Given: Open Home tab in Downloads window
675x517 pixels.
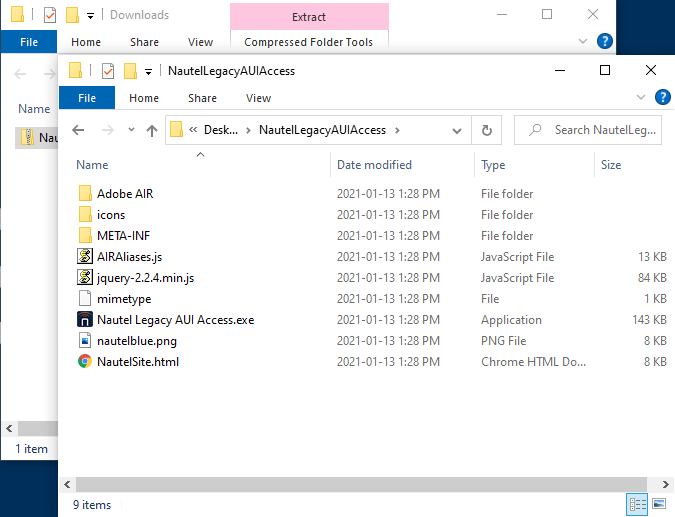Looking at the screenshot, I should pyautogui.click(x=86, y=42).
